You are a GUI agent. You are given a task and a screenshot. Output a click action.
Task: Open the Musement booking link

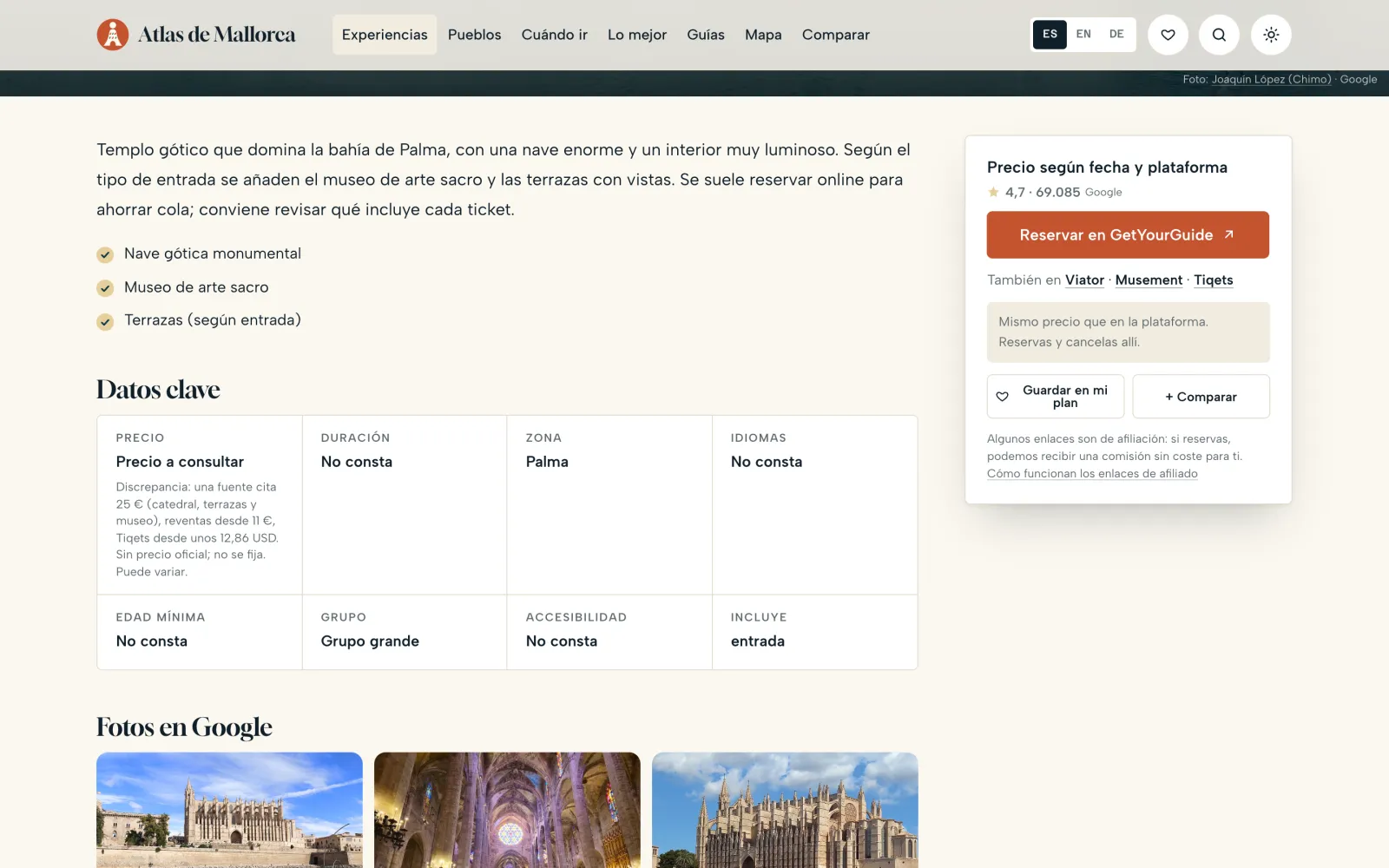(x=1149, y=280)
